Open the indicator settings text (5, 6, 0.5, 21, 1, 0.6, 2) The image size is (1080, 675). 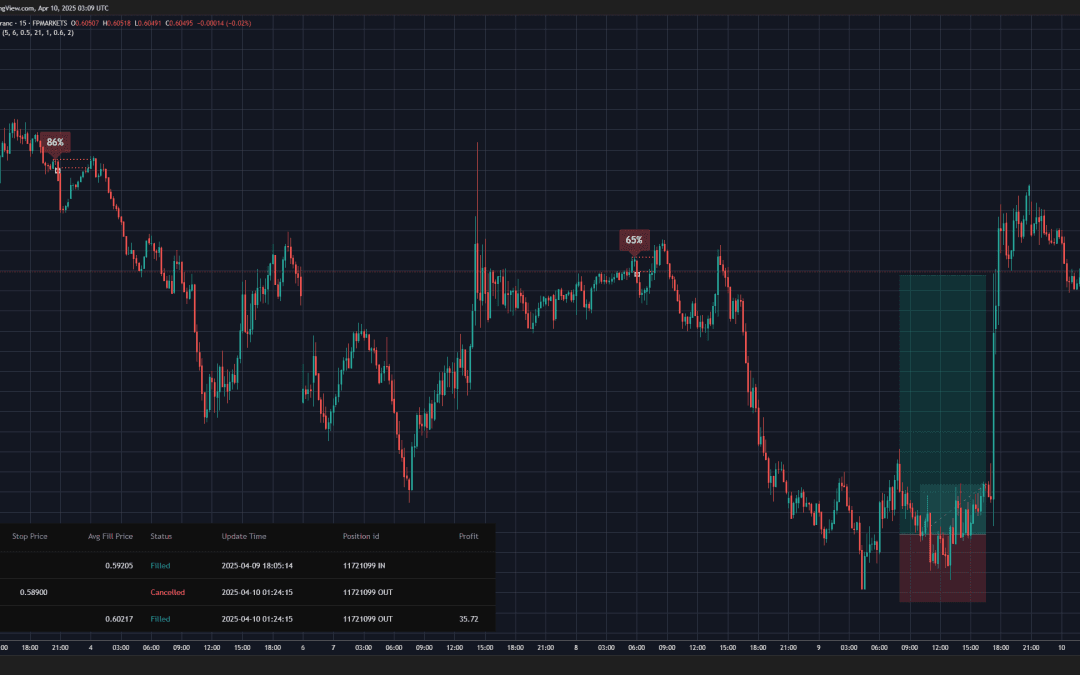(x=36, y=33)
